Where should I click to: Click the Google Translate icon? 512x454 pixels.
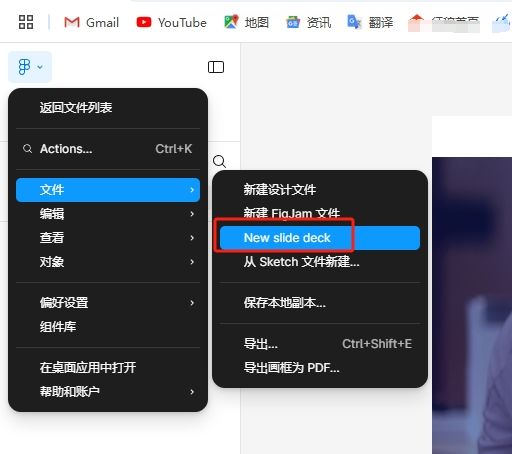[x=354, y=22]
